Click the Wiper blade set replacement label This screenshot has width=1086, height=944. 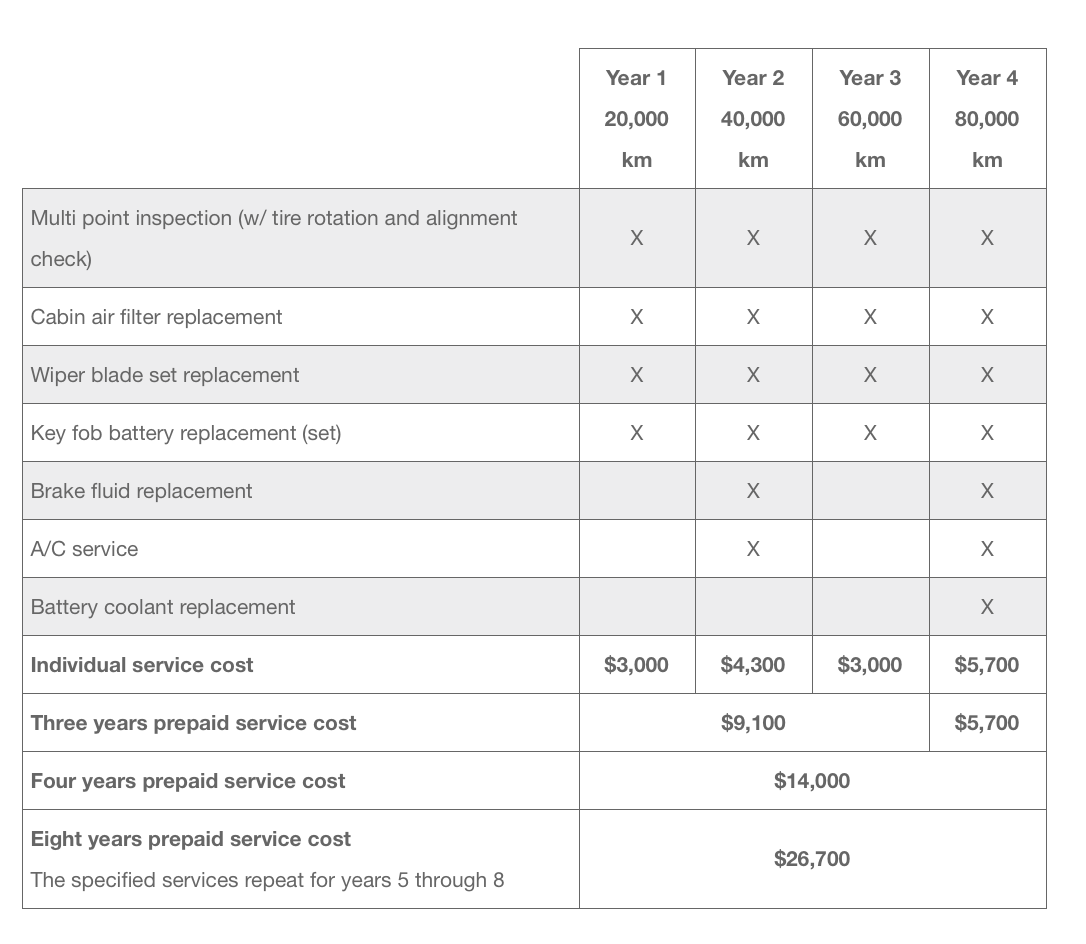pyautogui.click(x=165, y=375)
